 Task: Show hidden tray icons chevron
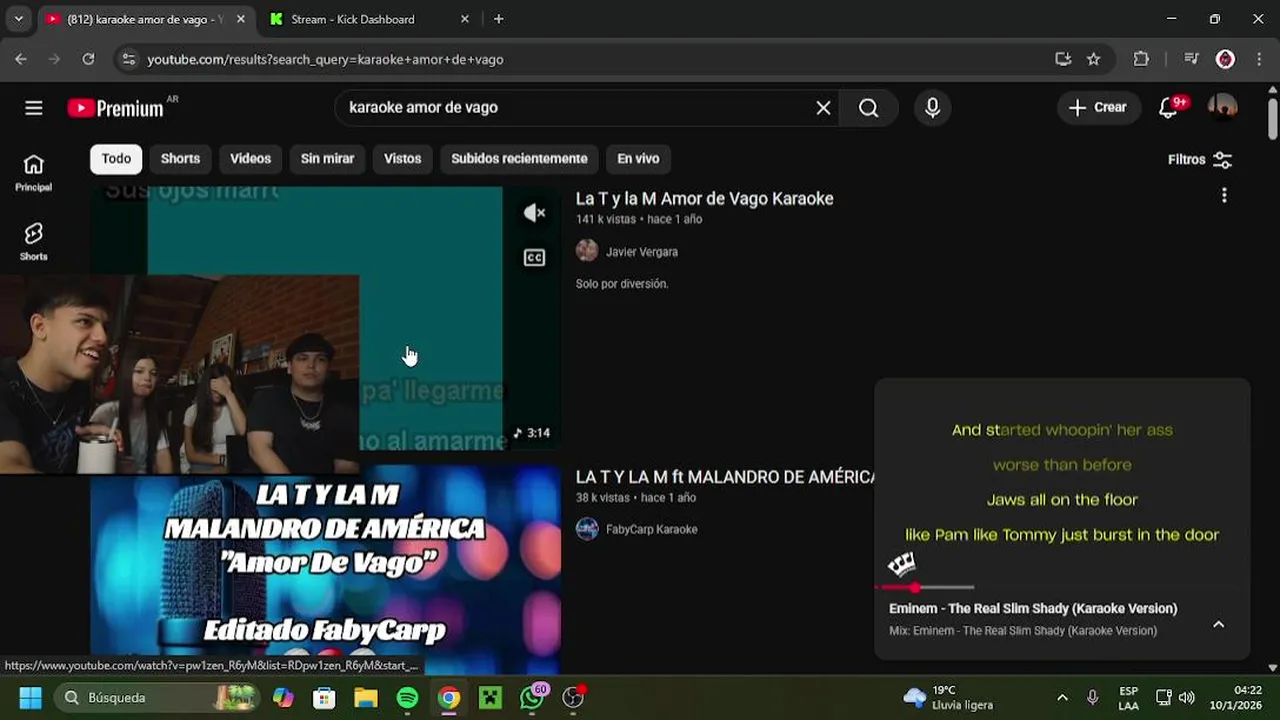(x=1062, y=697)
